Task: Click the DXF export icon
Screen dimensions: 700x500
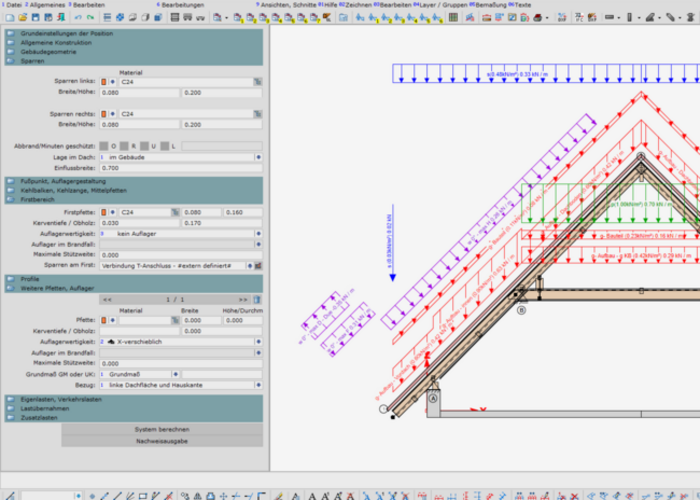Action: 561,17
